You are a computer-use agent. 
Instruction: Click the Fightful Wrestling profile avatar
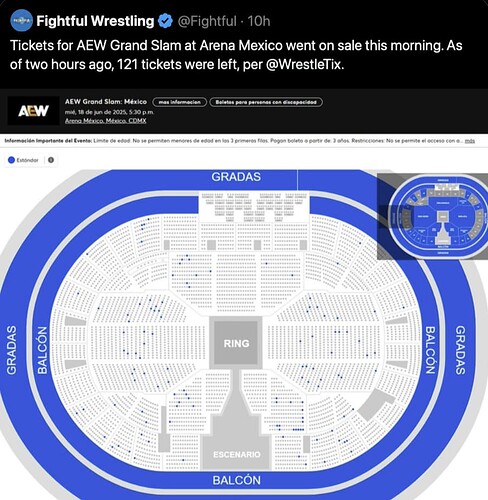coord(22,21)
